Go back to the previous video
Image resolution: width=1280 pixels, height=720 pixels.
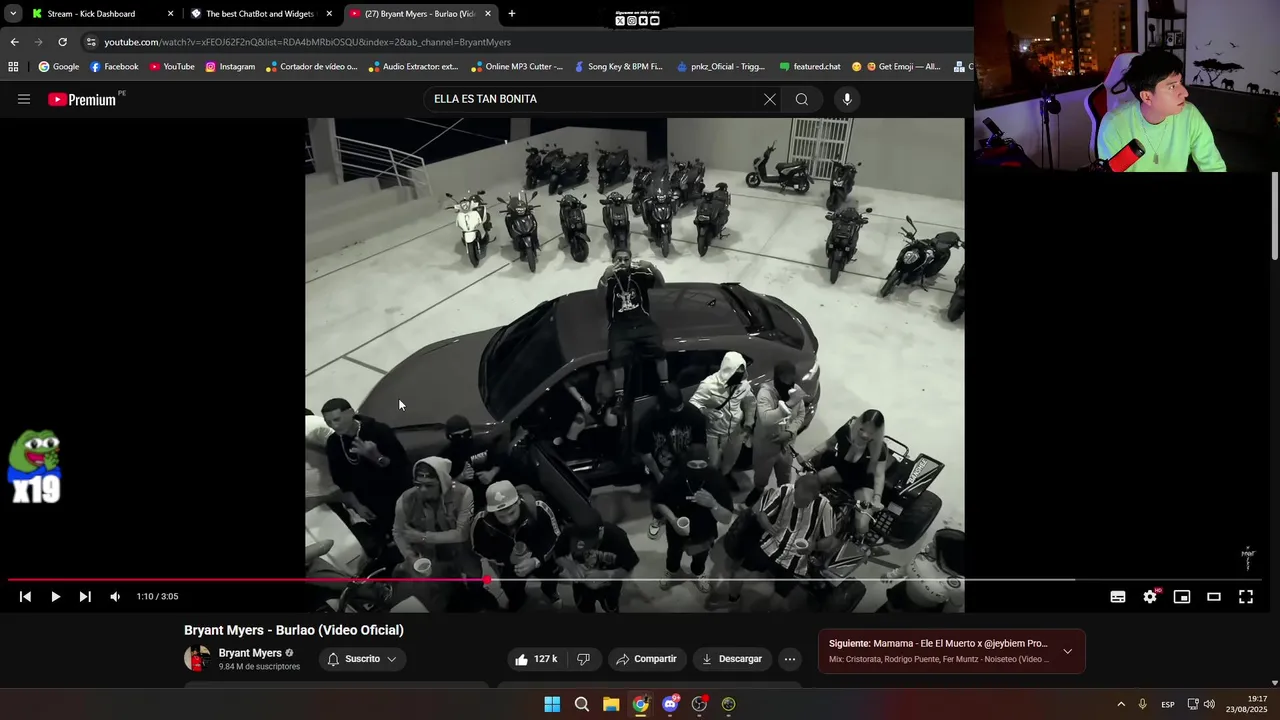25,597
